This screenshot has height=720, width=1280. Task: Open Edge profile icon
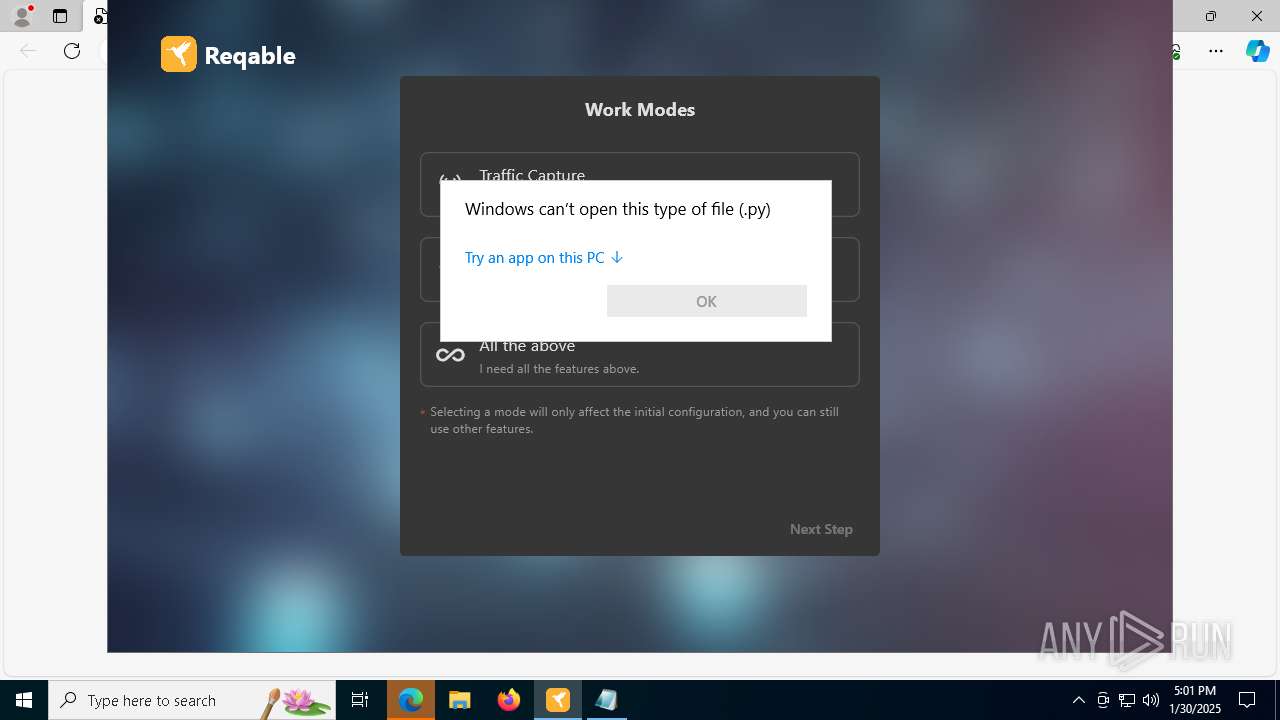[x=21, y=16]
